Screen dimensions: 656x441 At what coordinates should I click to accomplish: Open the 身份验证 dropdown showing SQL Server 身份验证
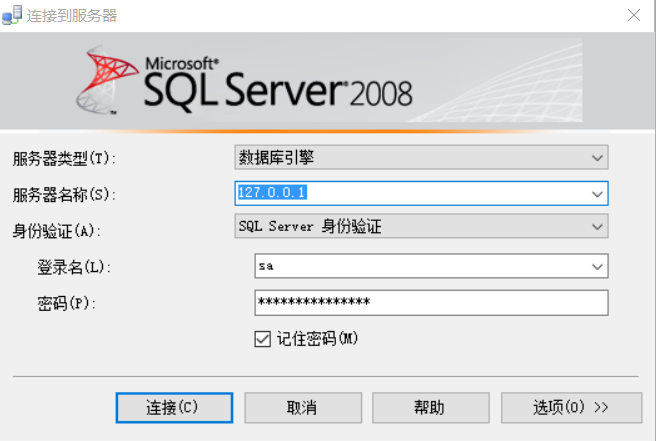[421, 226]
